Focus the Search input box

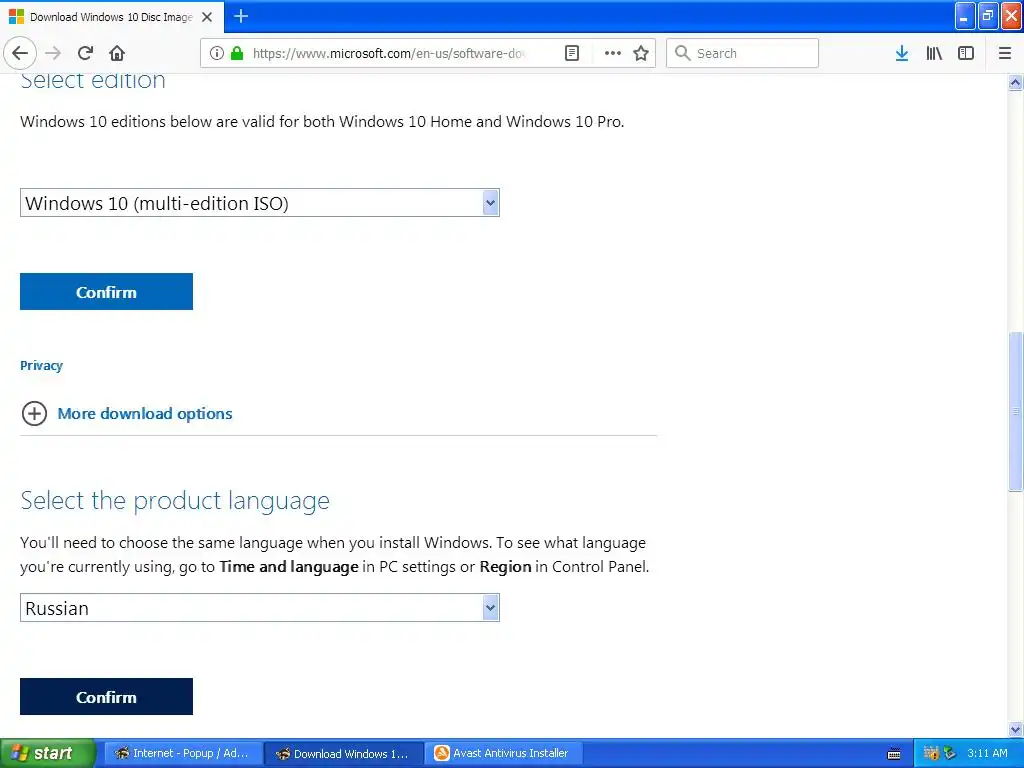pos(742,53)
